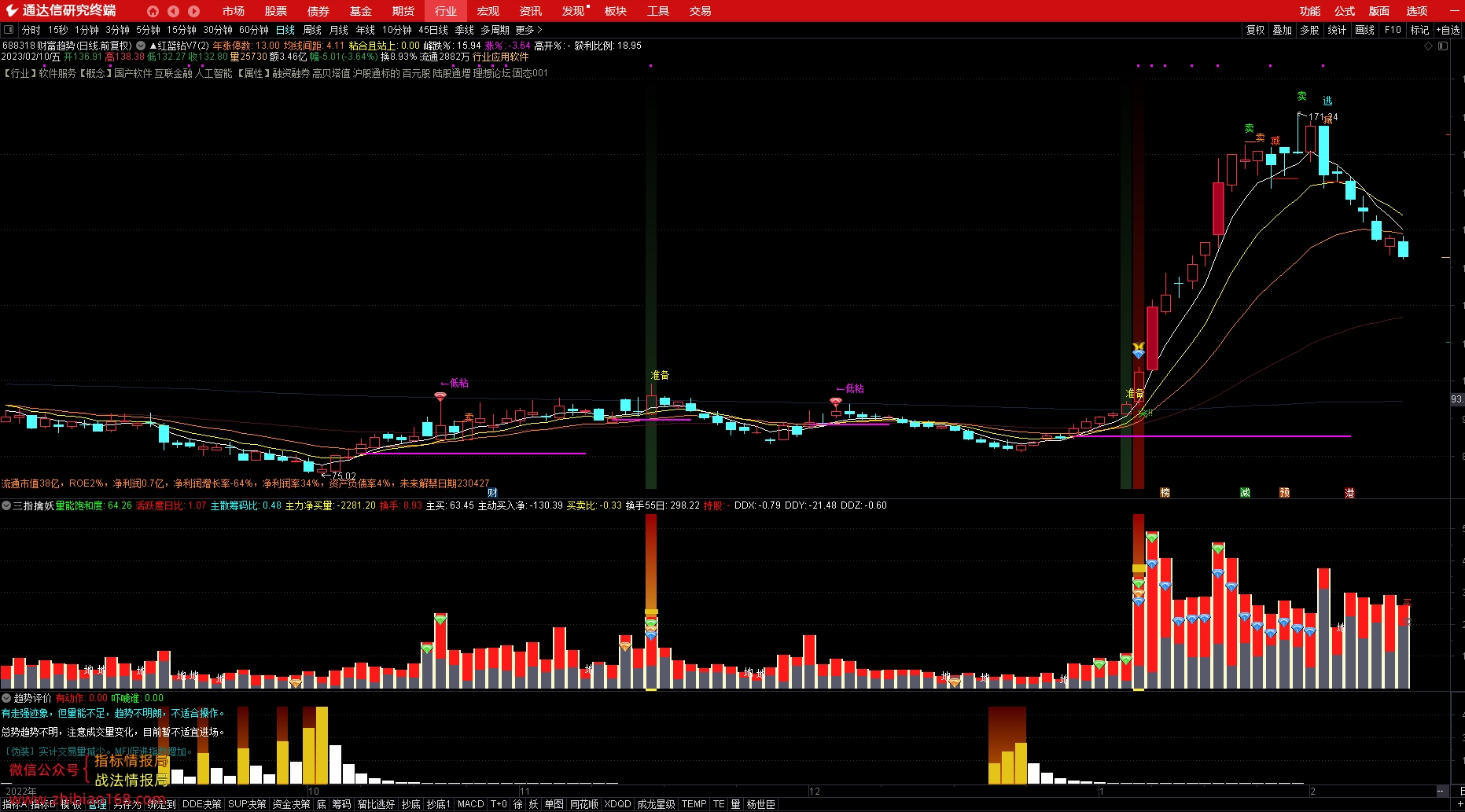Click the 软件服务 industry tag
This screenshot has width=1465, height=812.
(57, 73)
